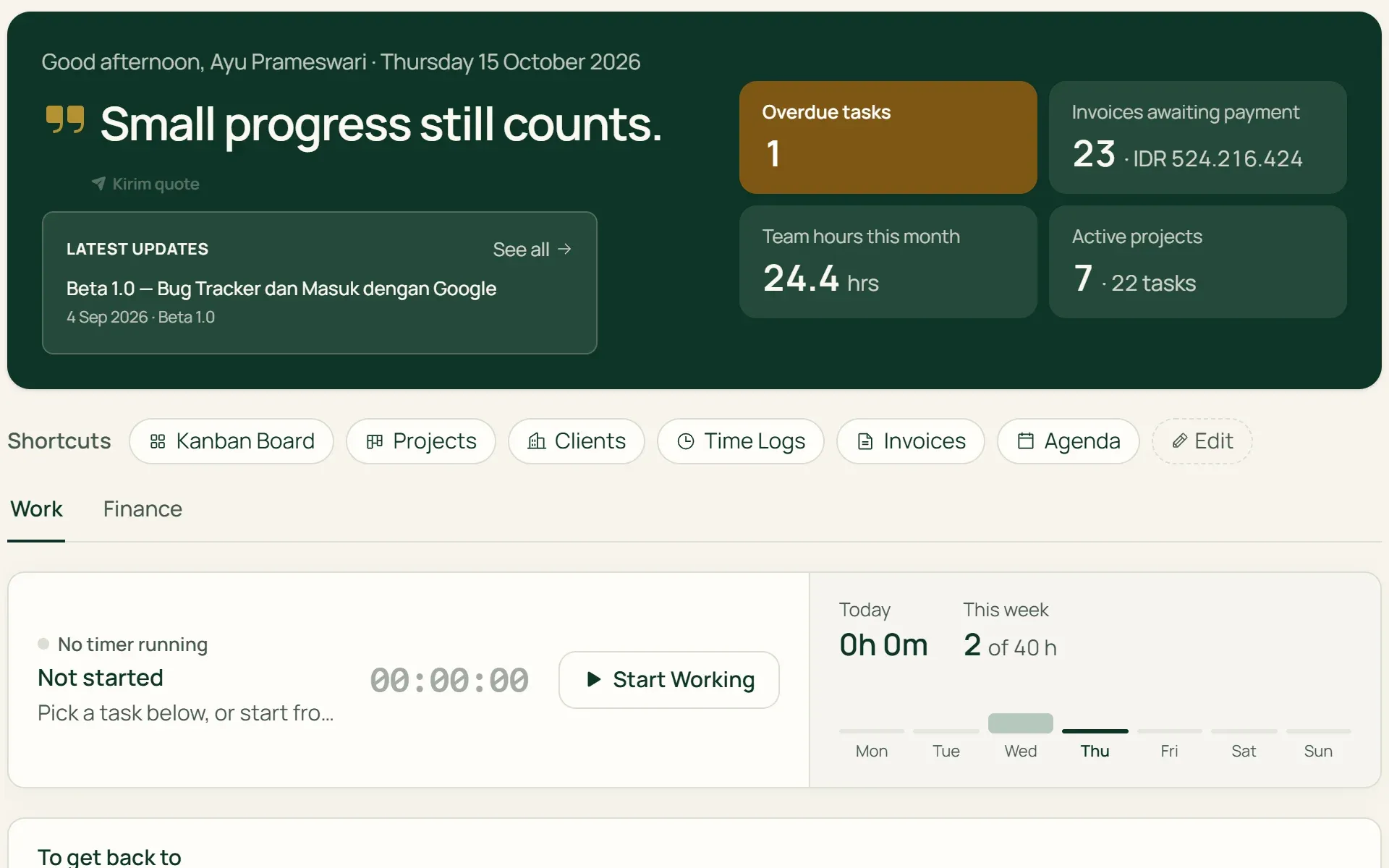Click the Time Logs clock icon

point(685,441)
